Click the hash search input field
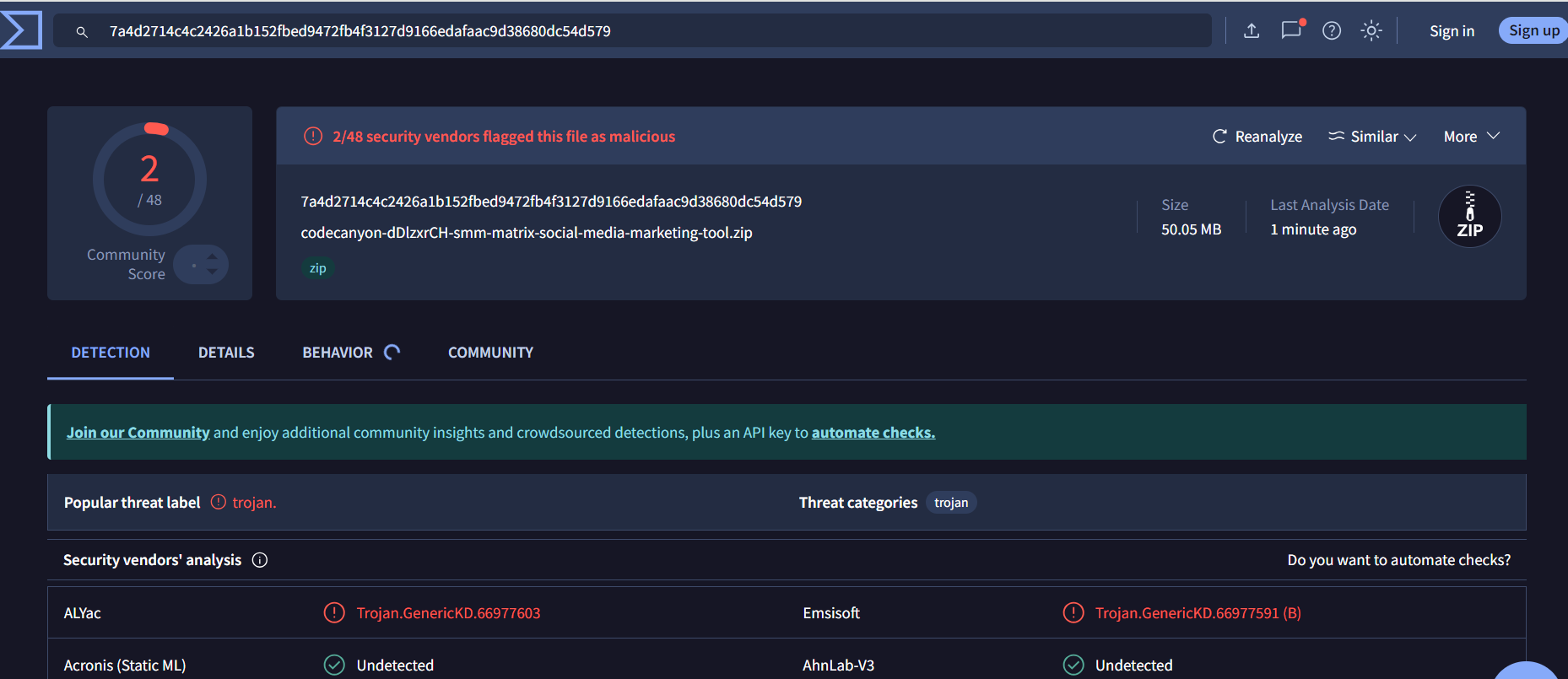Viewport: 1568px width, 679px height. 632,31
